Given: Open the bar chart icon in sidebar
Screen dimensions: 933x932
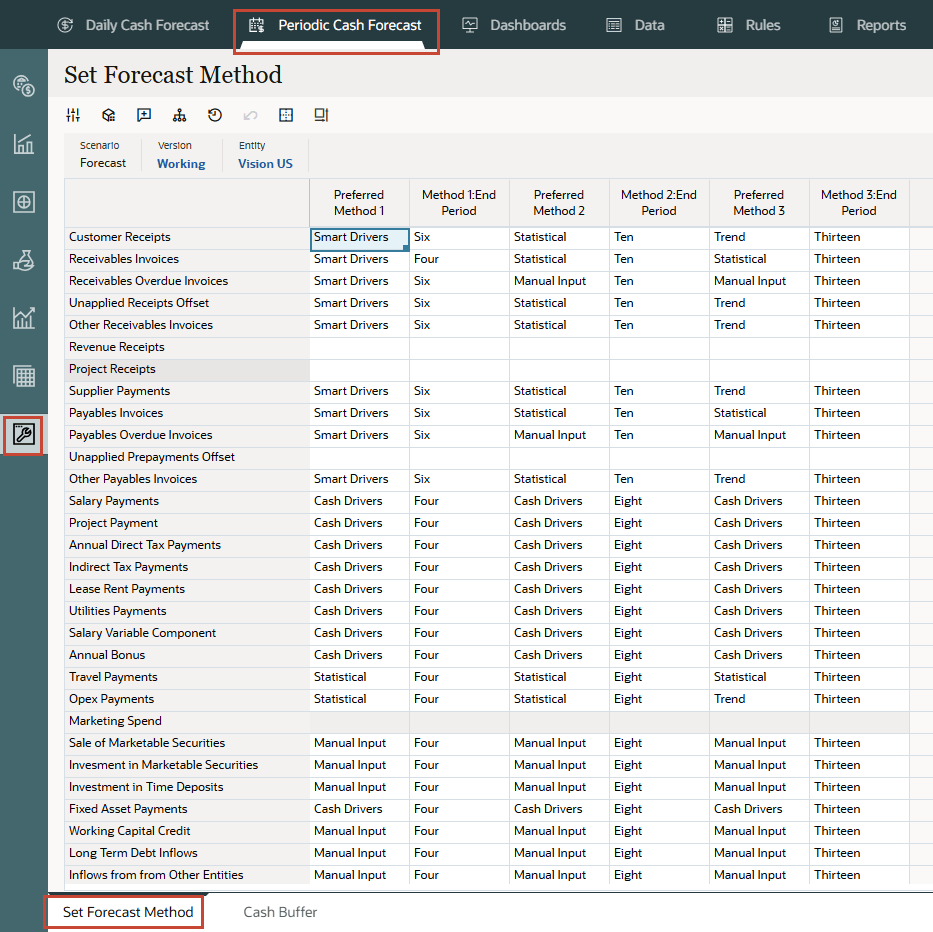Looking at the screenshot, I should (x=24, y=144).
